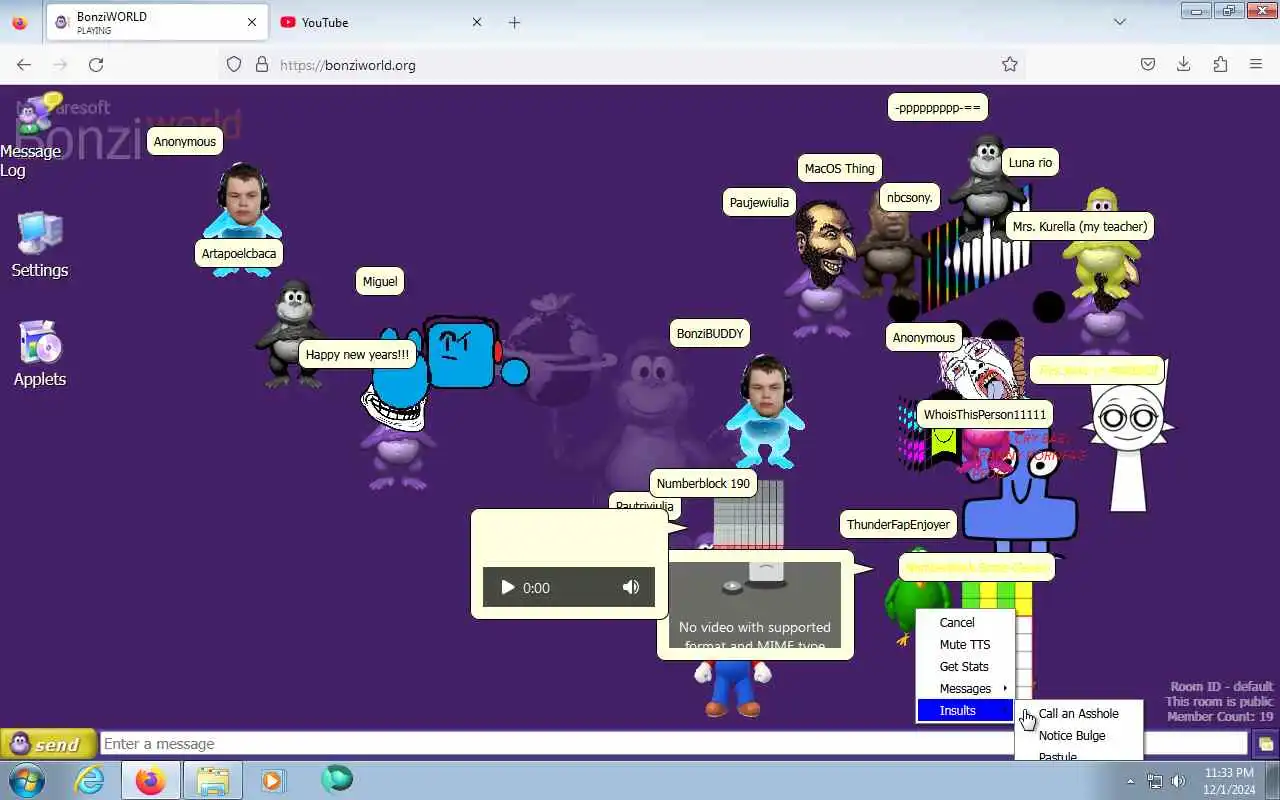
Task: Click the Happy new years!!! speech bubble
Action: [x=357, y=354]
